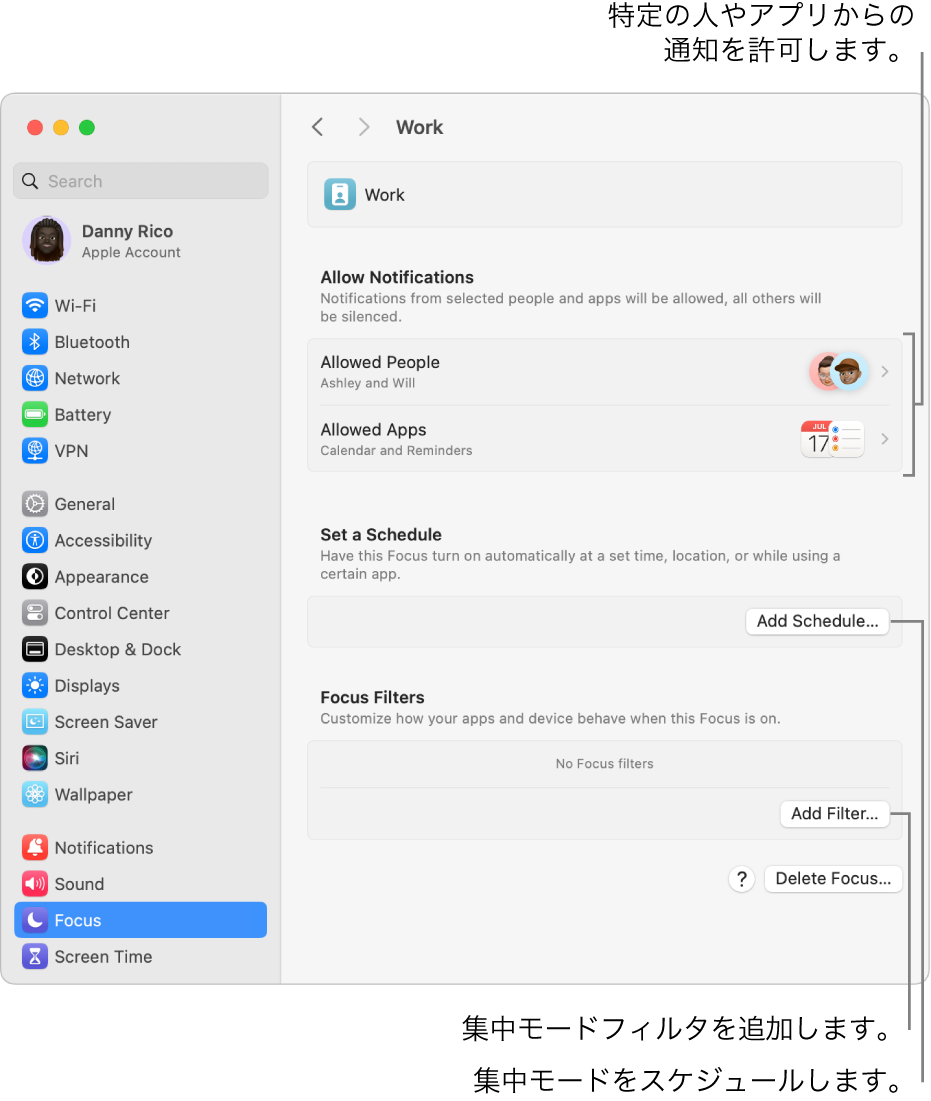The width and height of the screenshot is (931, 1101).
Task: Click the 'Focus Filters' heading
Action: 372,698
